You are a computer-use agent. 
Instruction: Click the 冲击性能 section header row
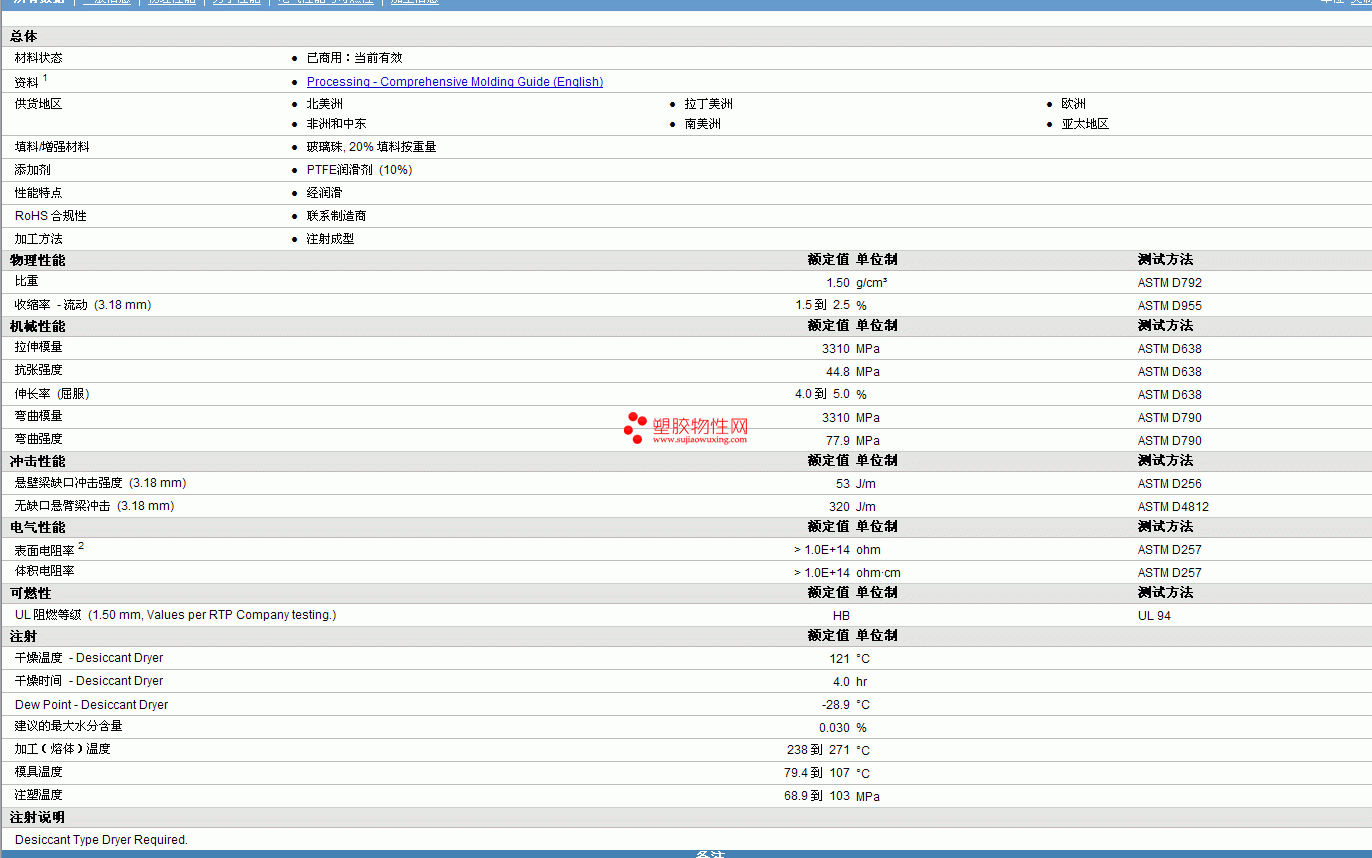(x=38, y=461)
